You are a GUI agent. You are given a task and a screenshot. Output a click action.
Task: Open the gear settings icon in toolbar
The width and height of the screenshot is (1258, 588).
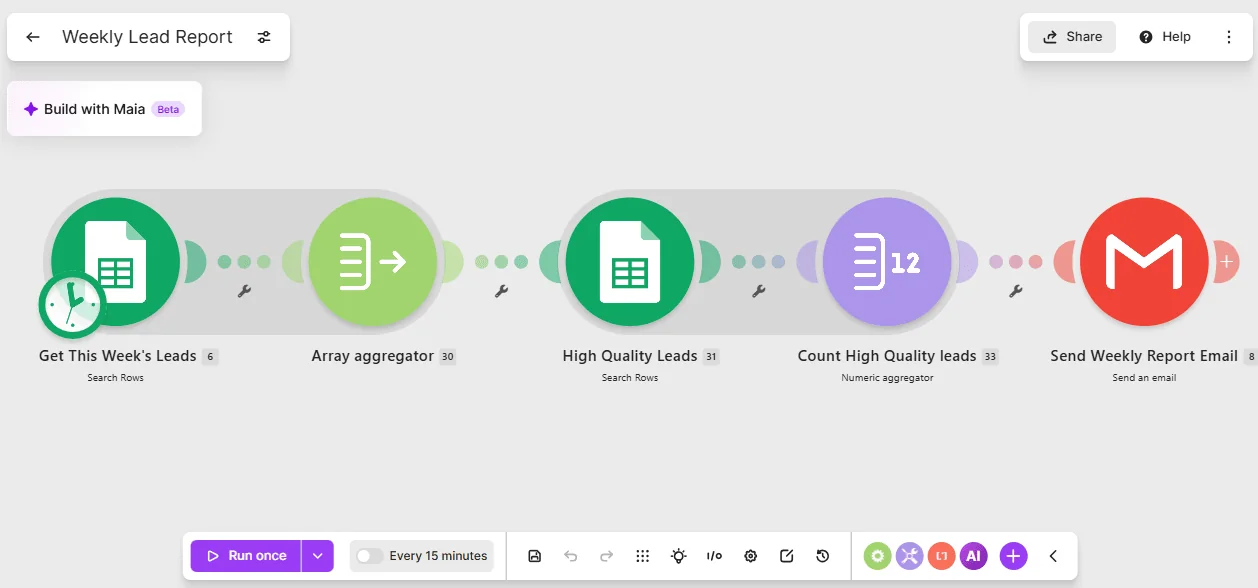(750, 556)
